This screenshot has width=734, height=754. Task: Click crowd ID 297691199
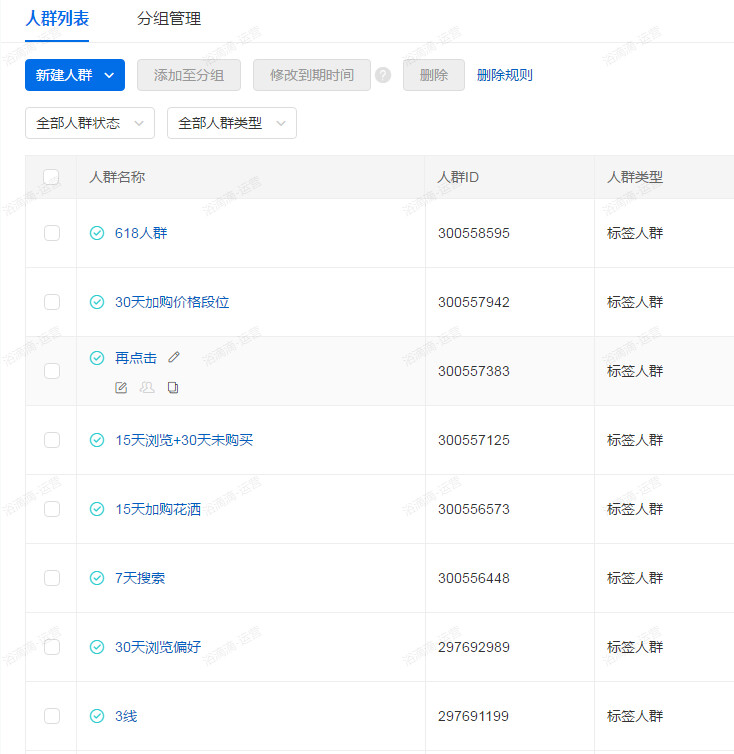pos(474,716)
